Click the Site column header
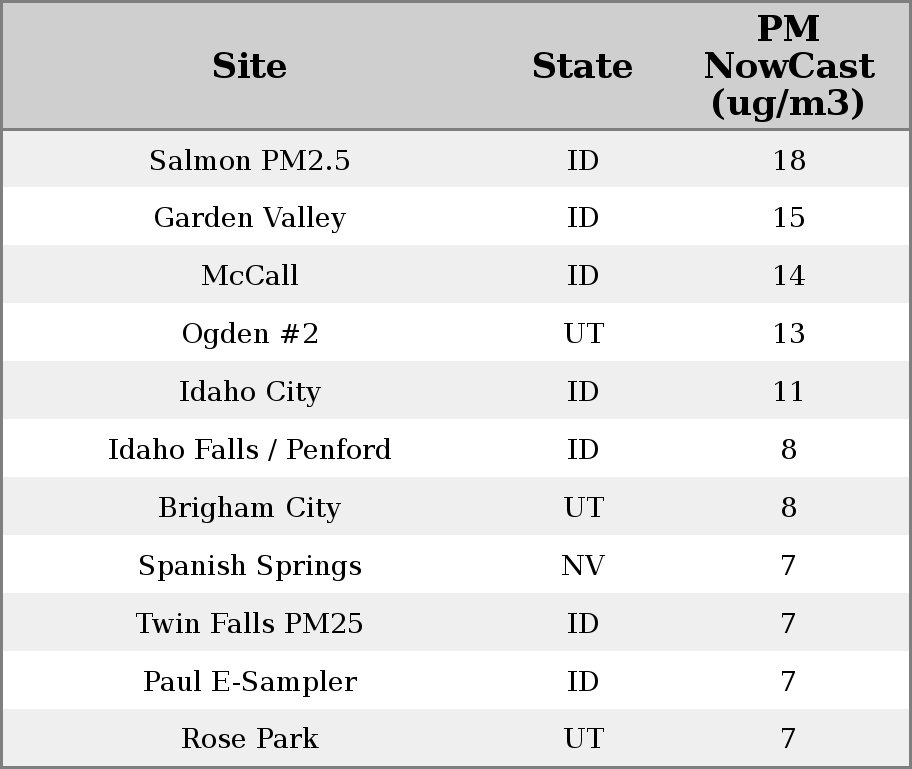 coord(249,66)
